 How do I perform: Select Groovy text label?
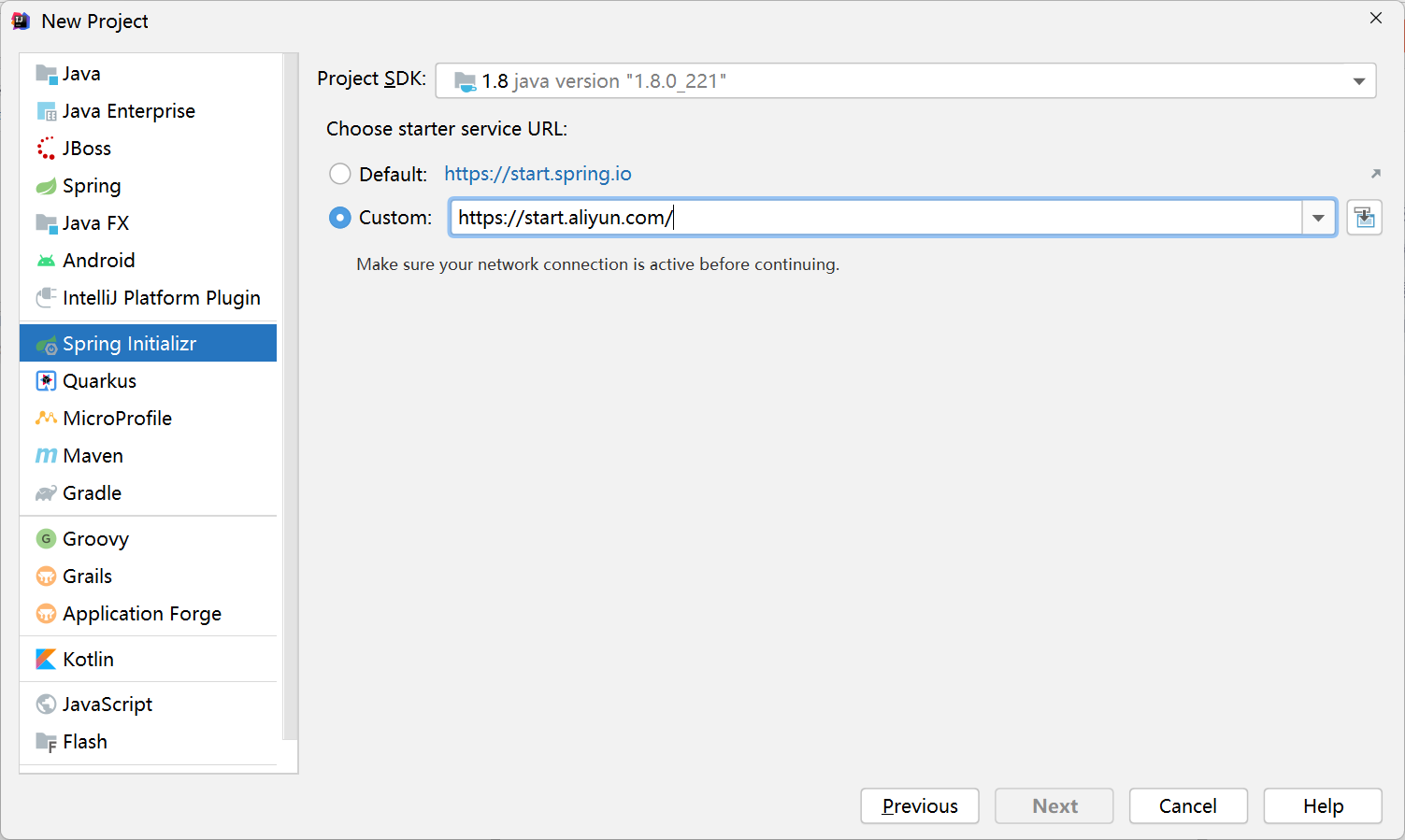(95, 539)
